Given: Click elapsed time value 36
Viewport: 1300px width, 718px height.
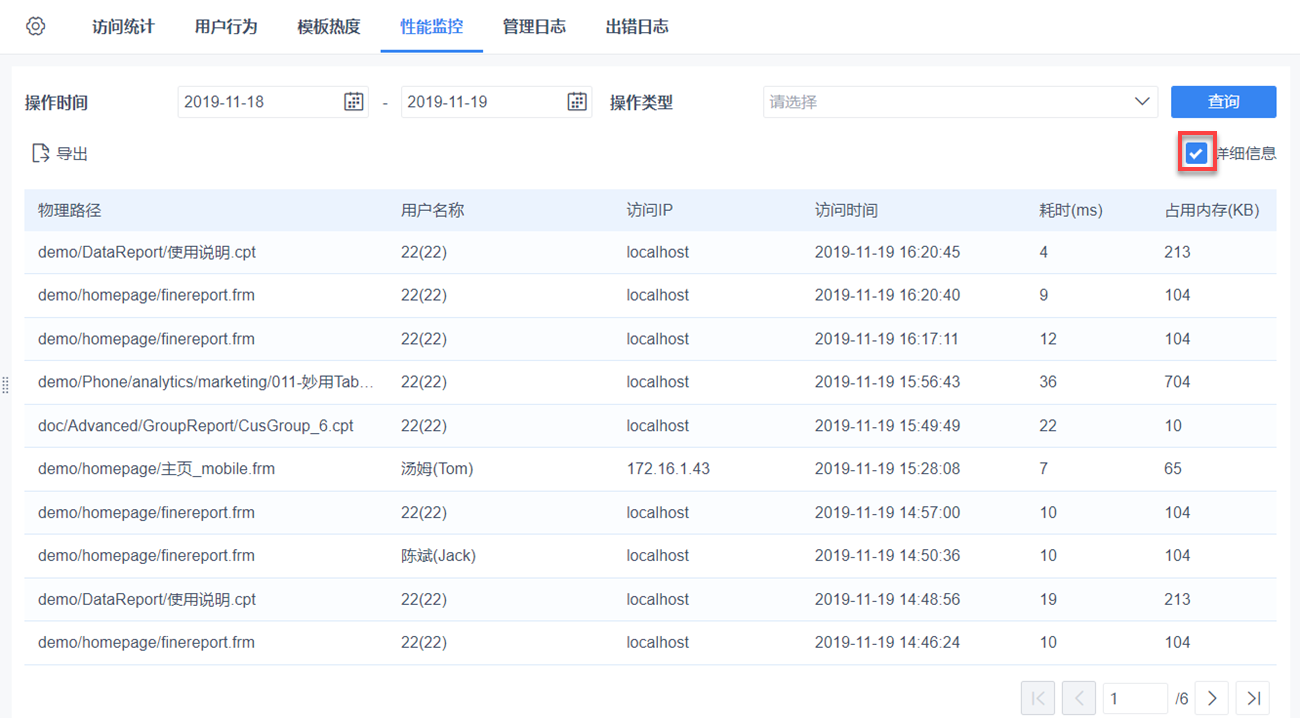Looking at the screenshot, I should pos(1048,382).
